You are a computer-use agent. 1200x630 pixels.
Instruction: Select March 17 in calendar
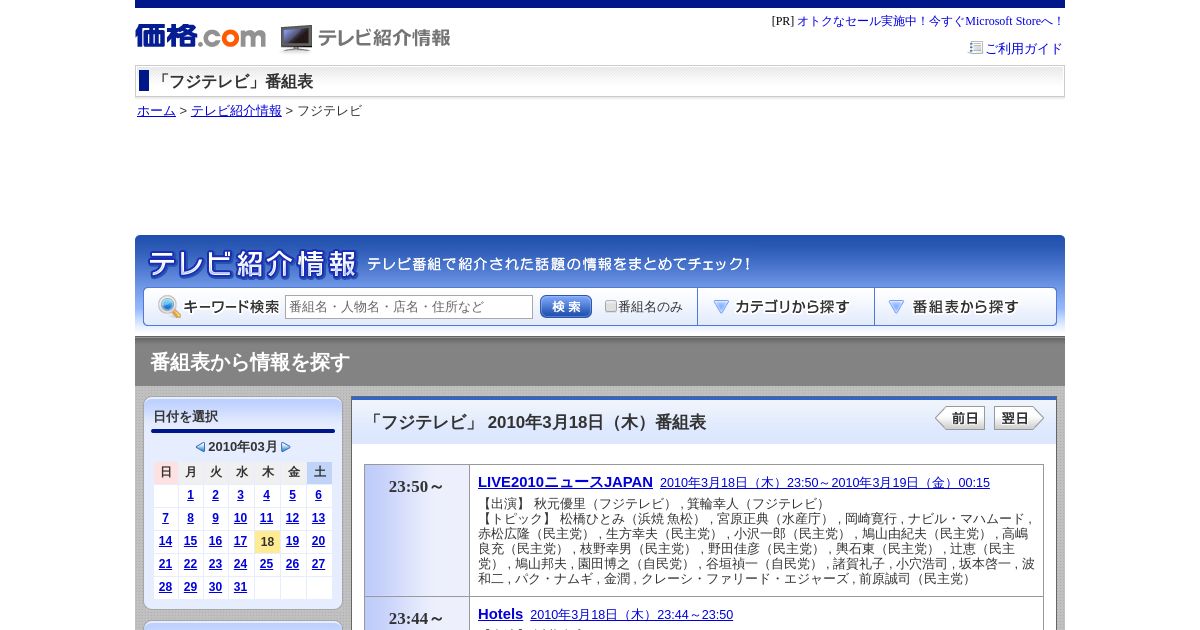(x=240, y=541)
